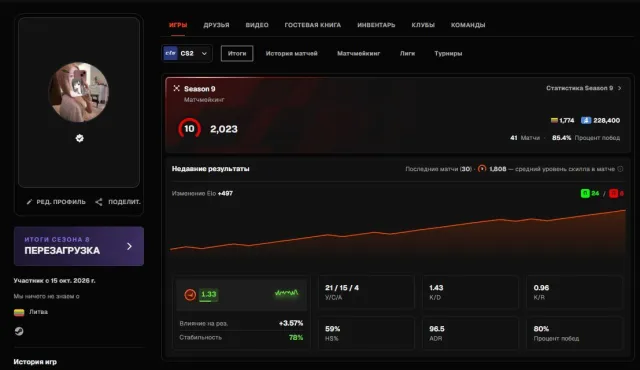Click the 2,023 Elo value
Image resolution: width=640 pixels, height=370 pixels.
[x=224, y=129]
